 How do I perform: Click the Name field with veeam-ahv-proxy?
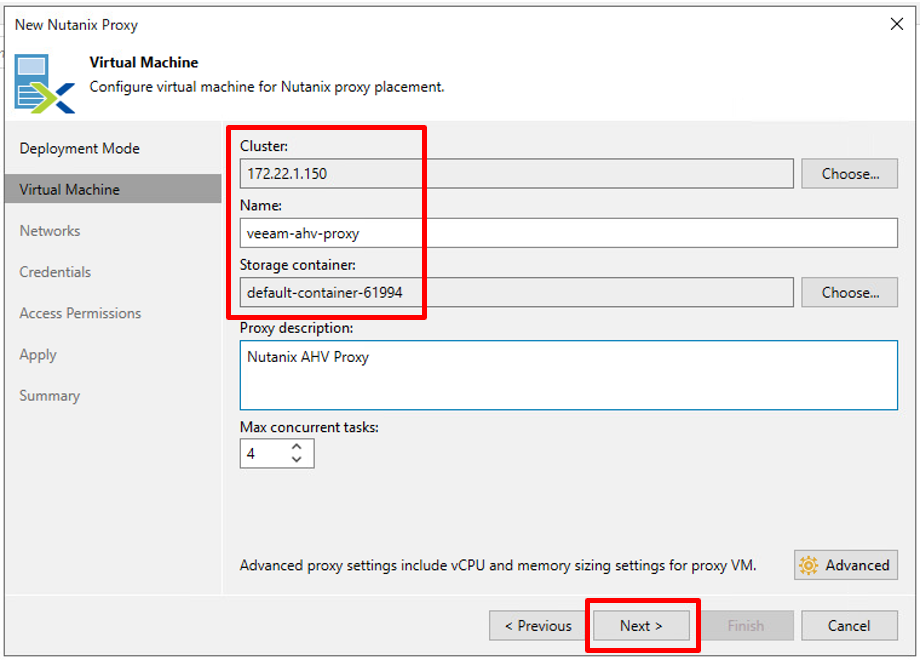point(569,233)
